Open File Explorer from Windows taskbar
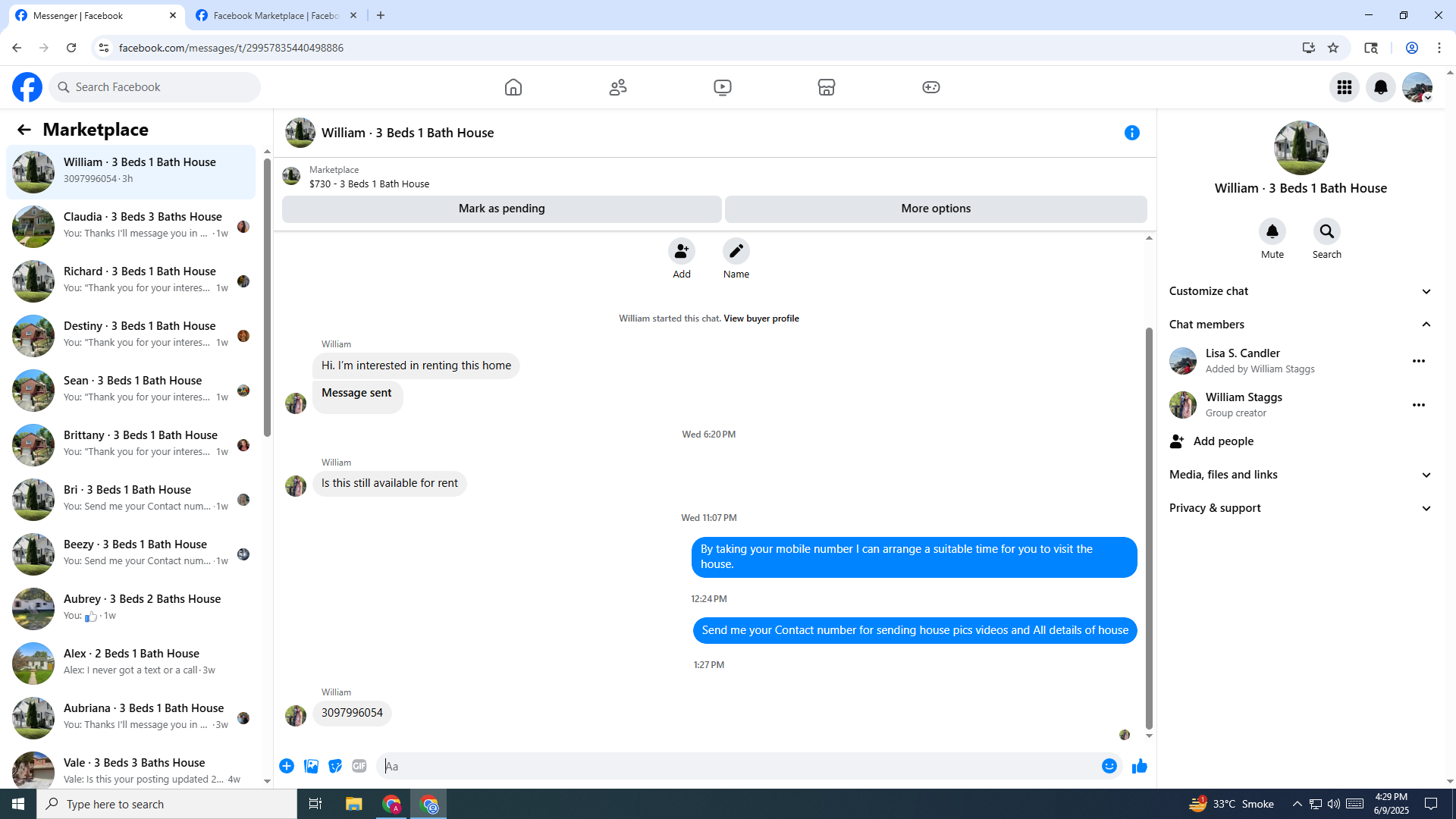1456x819 pixels. click(353, 804)
